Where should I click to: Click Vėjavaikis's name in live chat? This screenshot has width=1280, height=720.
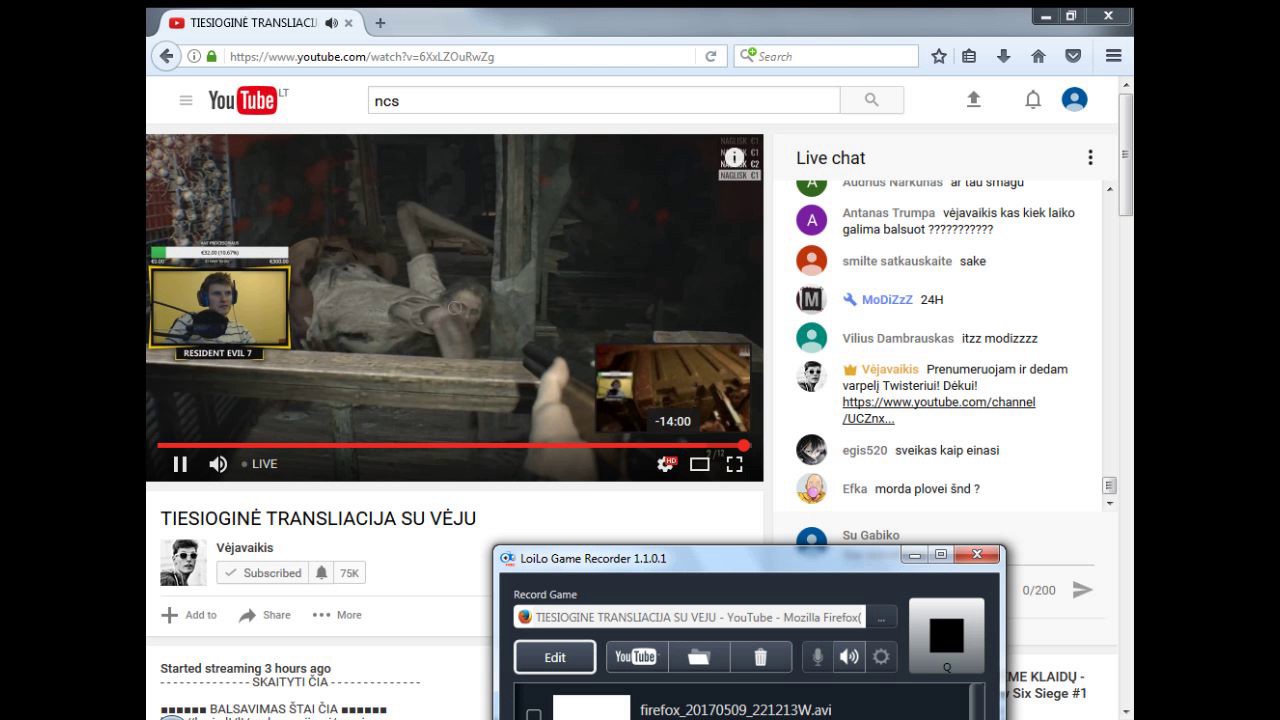[890, 369]
